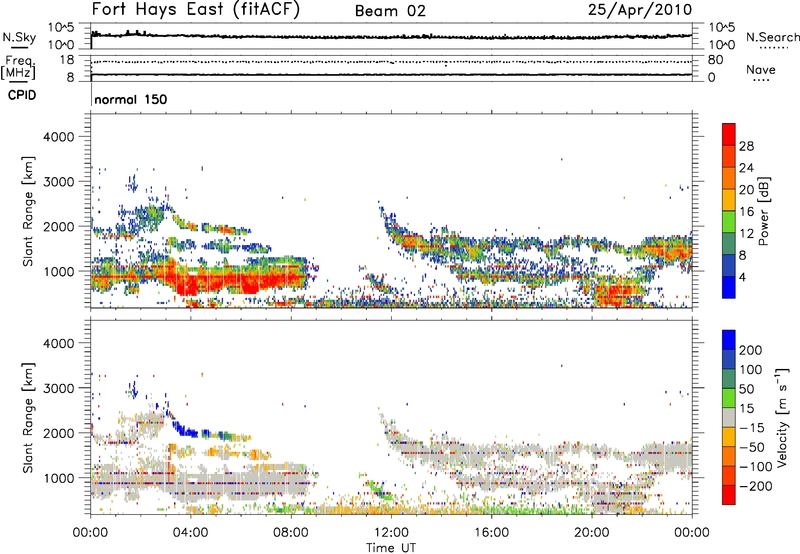This screenshot has height=554, width=800.
Task: Click the '04:00' time axis label
Action: pyautogui.click(x=190, y=533)
